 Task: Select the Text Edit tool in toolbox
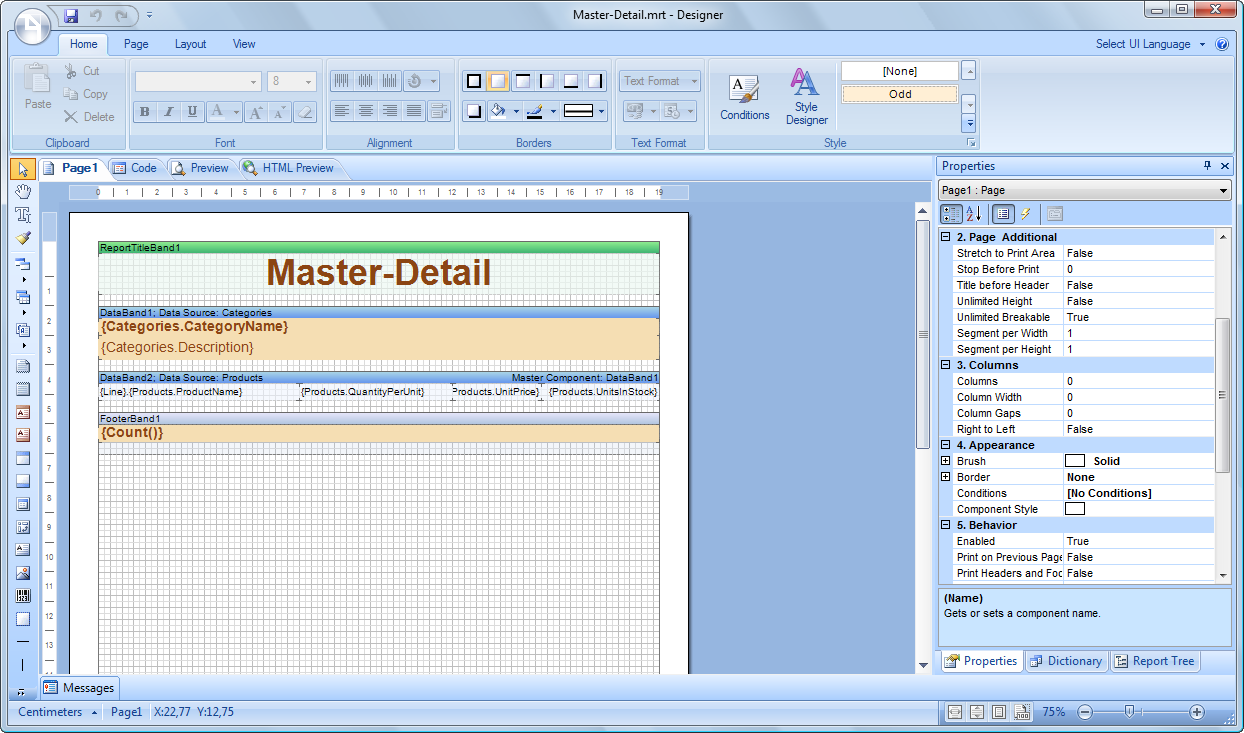pyautogui.click(x=23, y=214)
